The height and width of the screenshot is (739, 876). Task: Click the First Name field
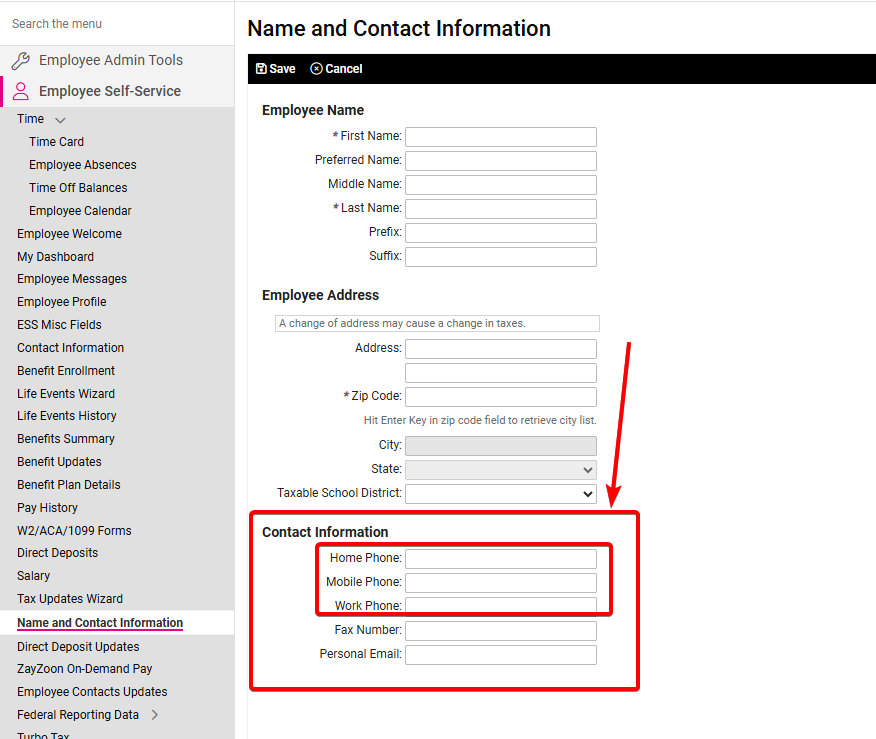(x=501, y=137)
